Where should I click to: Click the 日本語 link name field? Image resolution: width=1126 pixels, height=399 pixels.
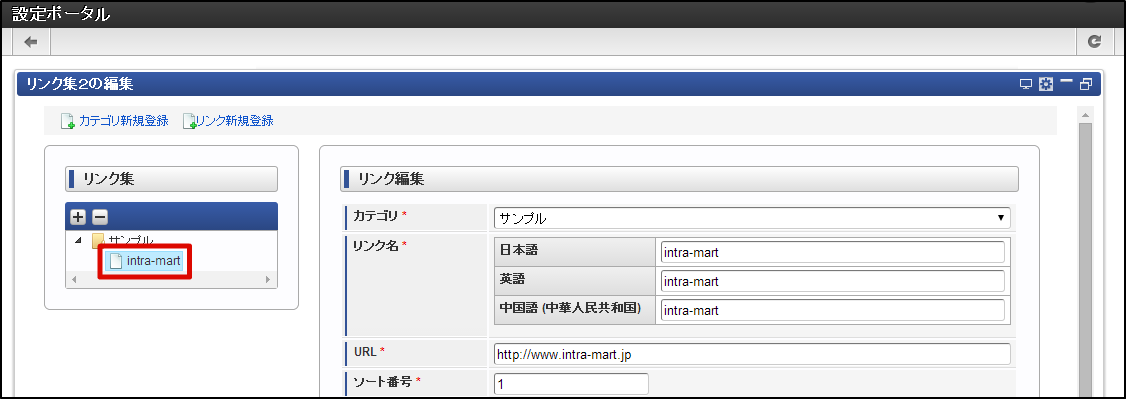(832, 253)
